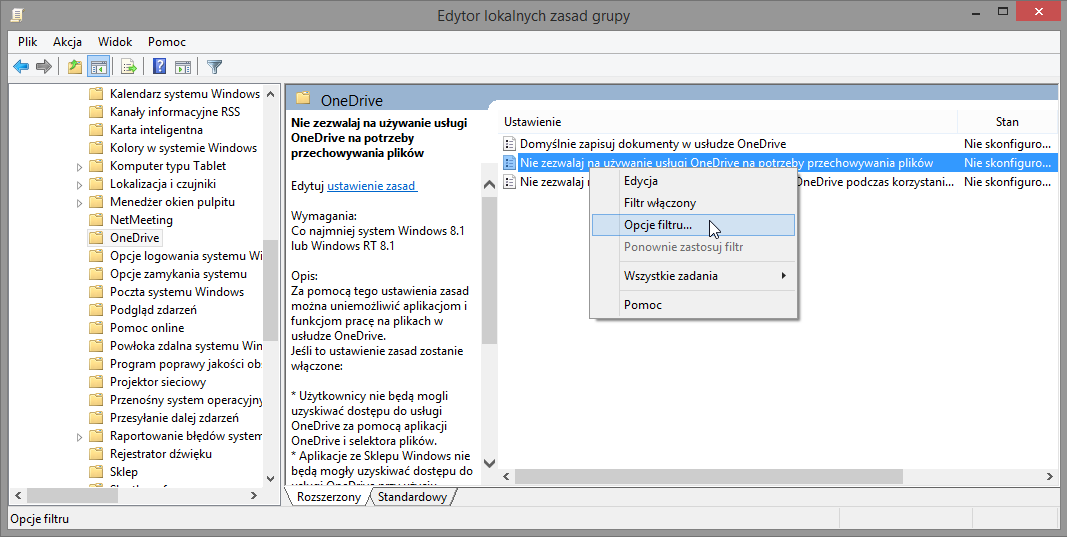Image resolution: width=1067 pixels, height=537 pixels.
Task: Select row Nie zezwalaj ... przechowywania plików
Action: [778, 163]
